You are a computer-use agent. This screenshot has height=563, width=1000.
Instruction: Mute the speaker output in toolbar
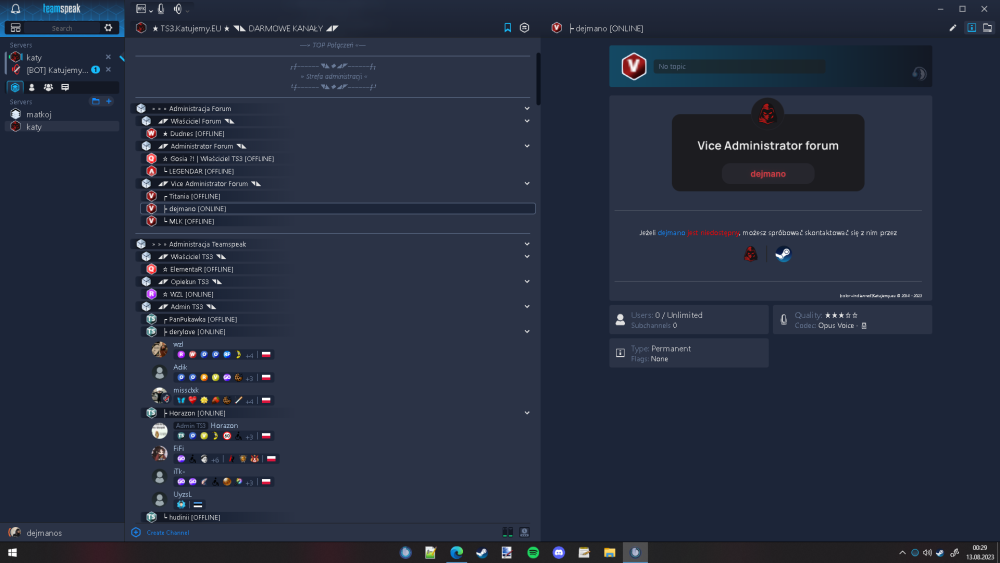pyautogui.click(x=178, y=9)
